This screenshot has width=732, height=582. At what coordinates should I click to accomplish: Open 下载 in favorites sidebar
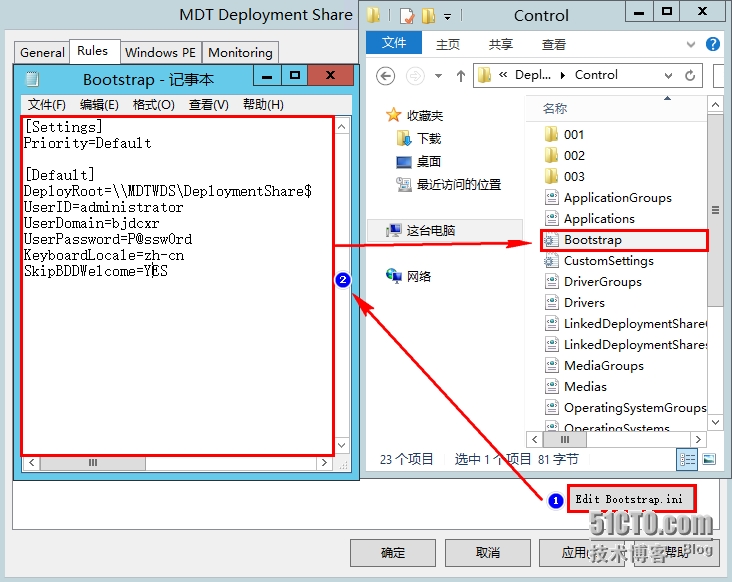[x=418, y=139]
